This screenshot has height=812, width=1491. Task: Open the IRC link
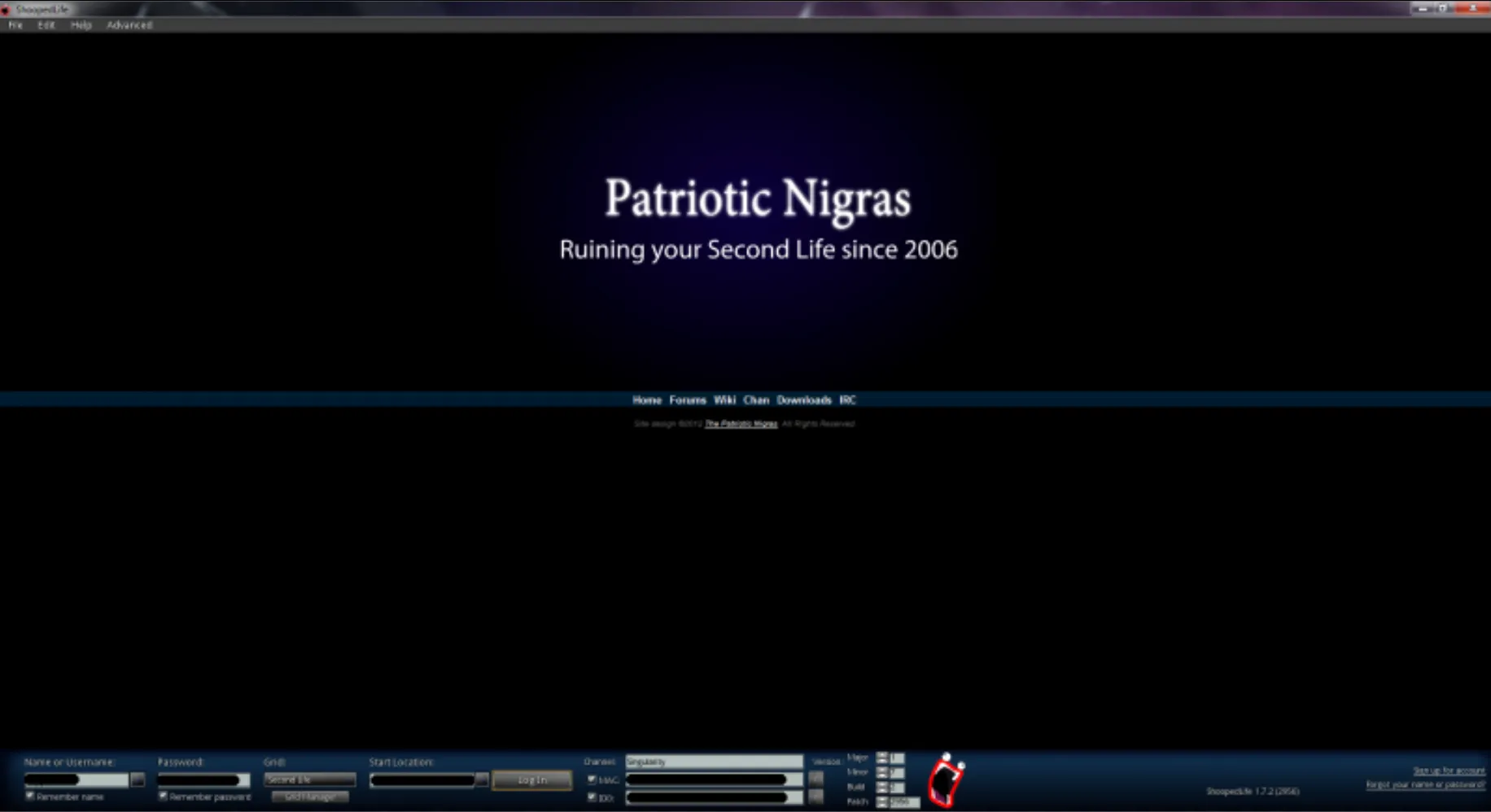[847, 400]
